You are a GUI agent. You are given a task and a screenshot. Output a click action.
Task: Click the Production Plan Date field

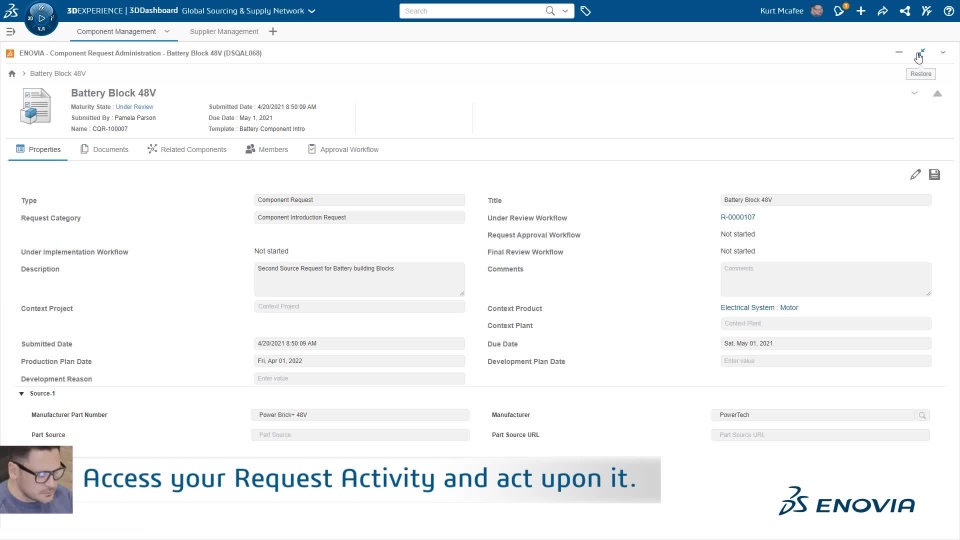pyautogui.click(x=359, y=361)
